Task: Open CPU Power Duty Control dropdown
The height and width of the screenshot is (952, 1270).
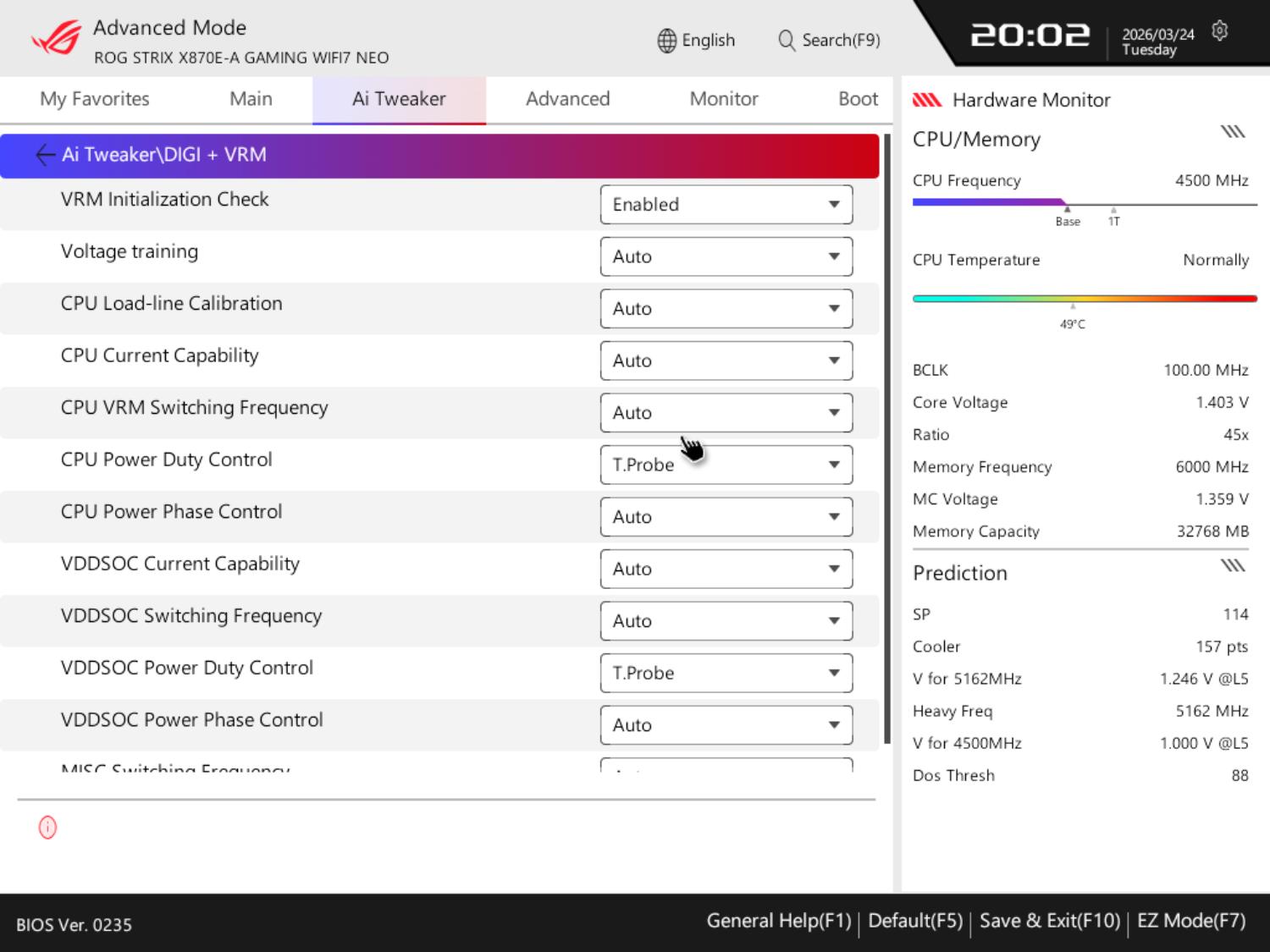Action: click(x=726, y=465)
